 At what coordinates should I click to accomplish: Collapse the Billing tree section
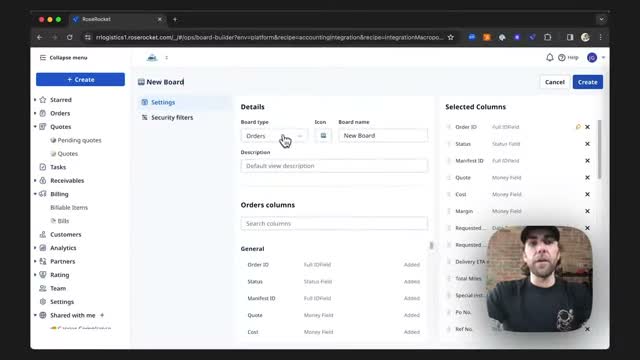tap(35, 194)
